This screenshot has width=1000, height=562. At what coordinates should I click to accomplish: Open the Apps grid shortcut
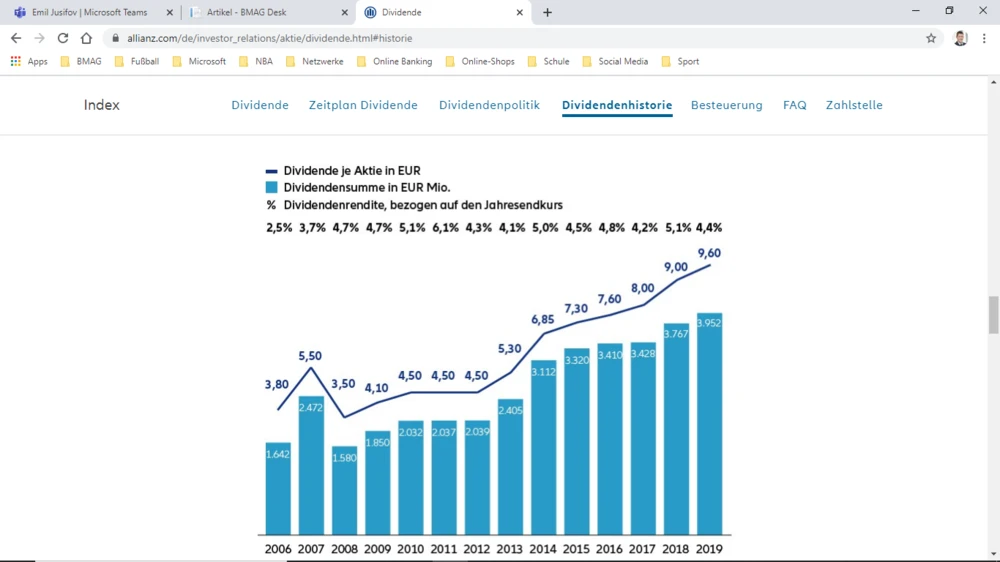(x=29, y=61)
